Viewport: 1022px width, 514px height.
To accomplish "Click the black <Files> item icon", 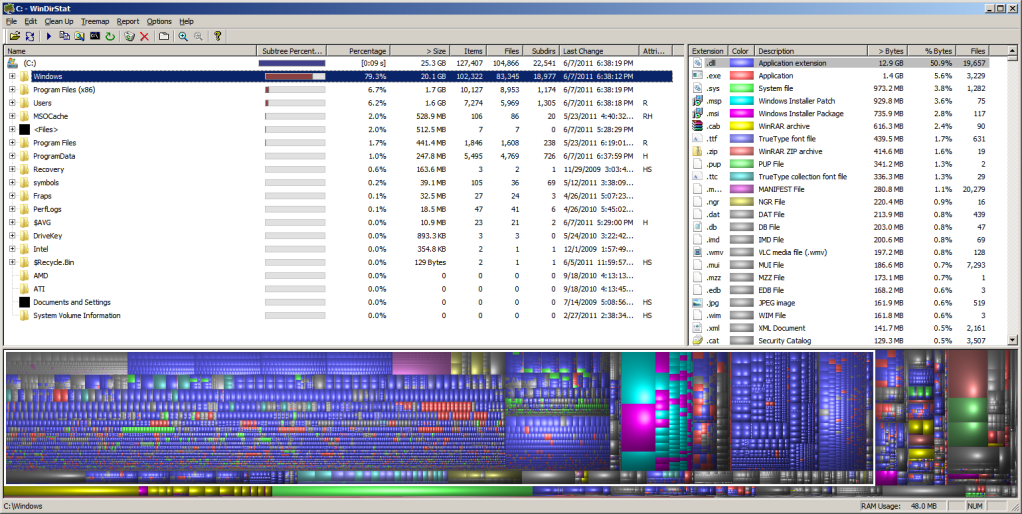I will 25,130.
